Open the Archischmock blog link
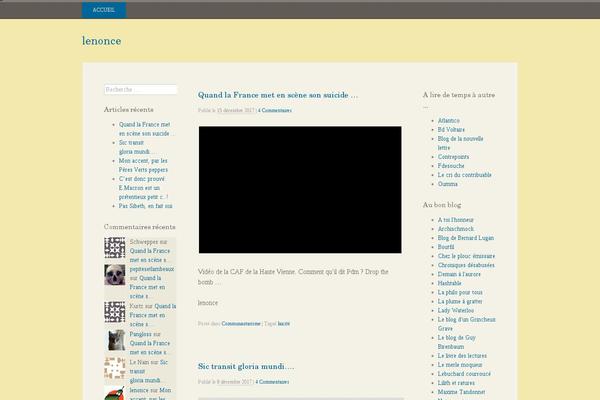Screen dimensions: 600x400 point(456,229)
